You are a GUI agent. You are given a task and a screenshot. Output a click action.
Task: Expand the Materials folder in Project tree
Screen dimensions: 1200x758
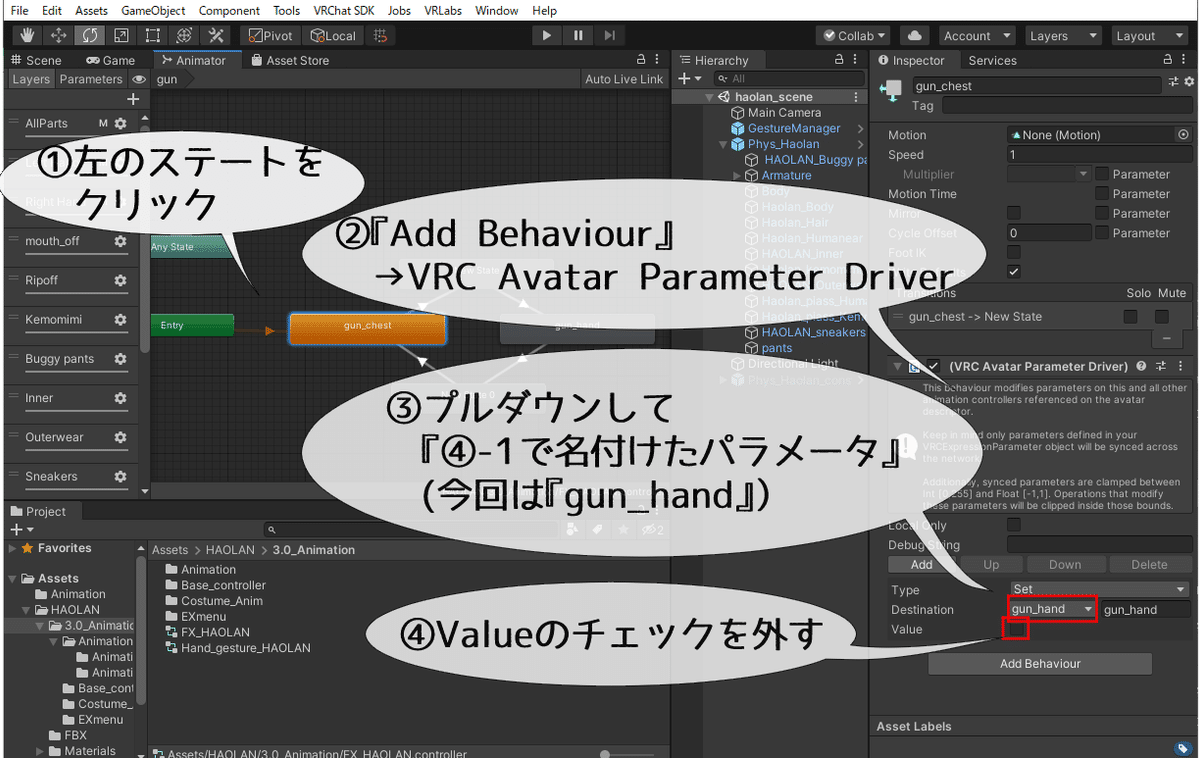coord(41,751)
